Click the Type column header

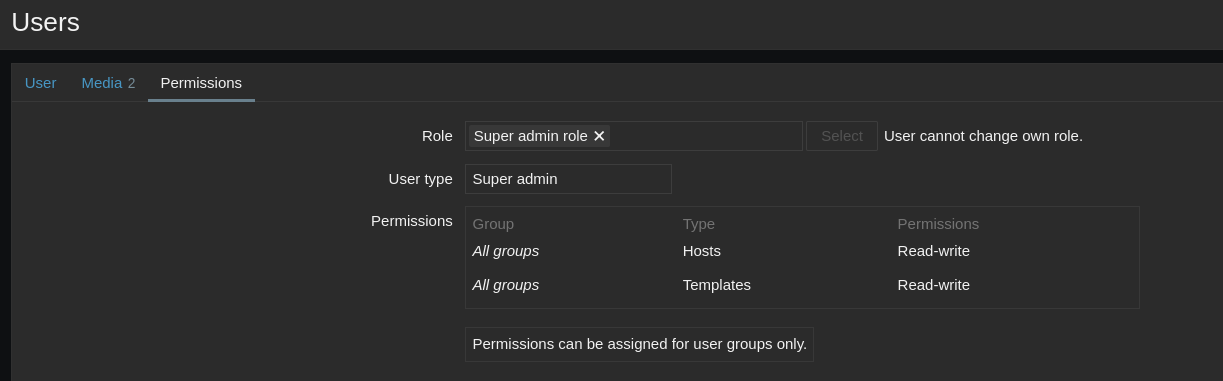(699, 224)
